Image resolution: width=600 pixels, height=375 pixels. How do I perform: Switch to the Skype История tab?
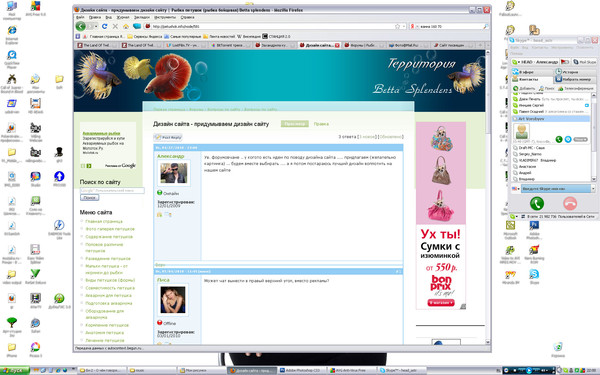pyautogui.click(x=570, y=72)
